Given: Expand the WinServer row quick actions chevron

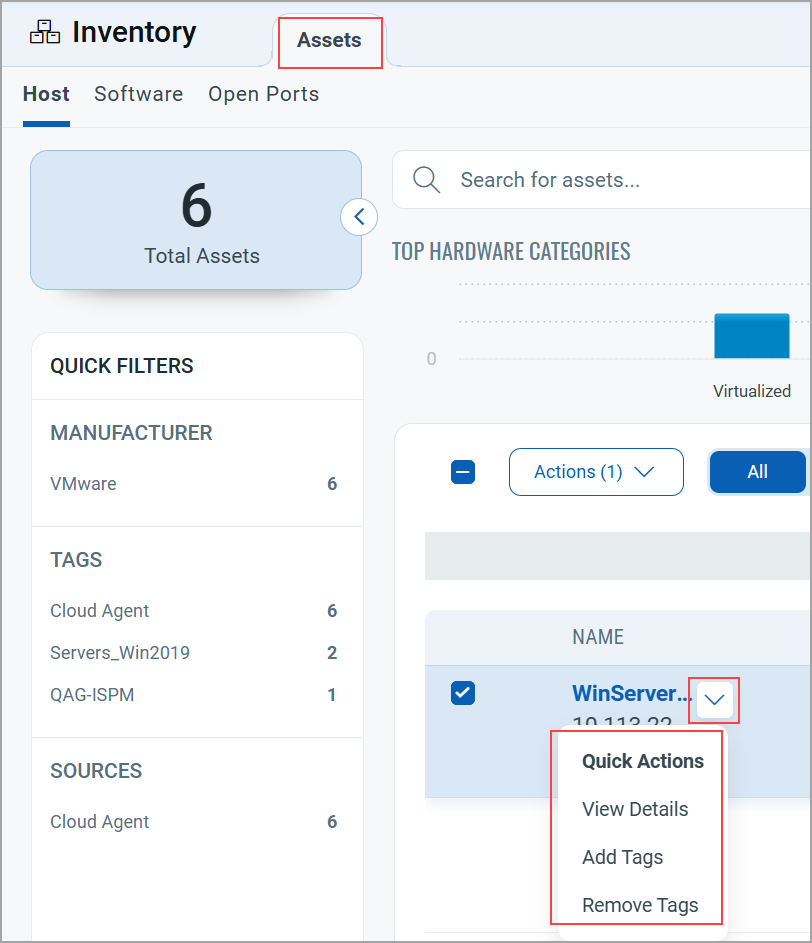Looking at the screenshot, I should pos(713,700).
